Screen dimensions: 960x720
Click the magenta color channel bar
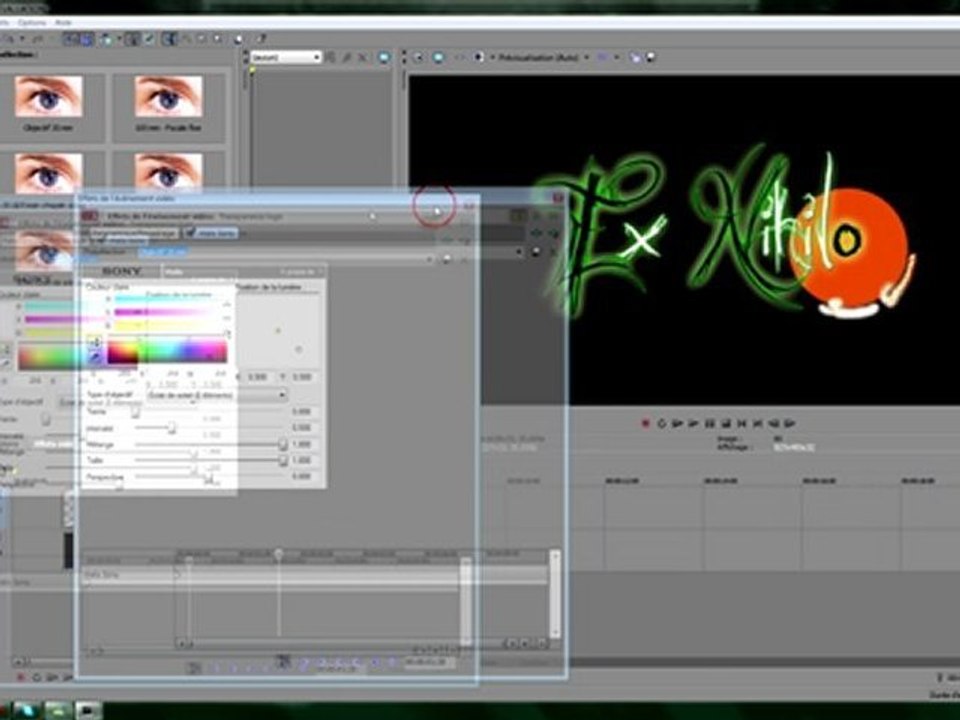[163, 312]
